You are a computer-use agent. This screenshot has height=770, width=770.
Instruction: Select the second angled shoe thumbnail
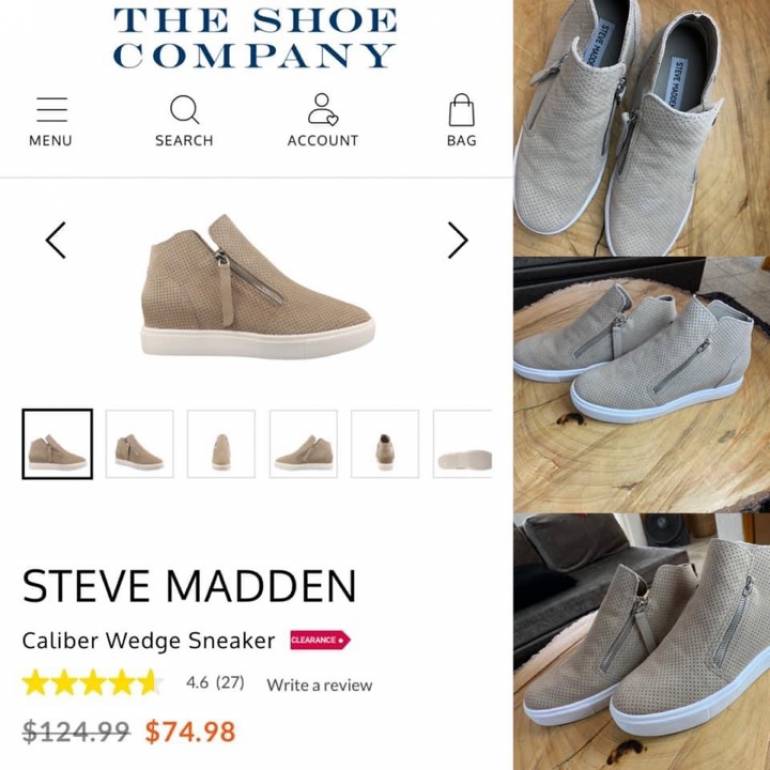(x=139, y=444)
